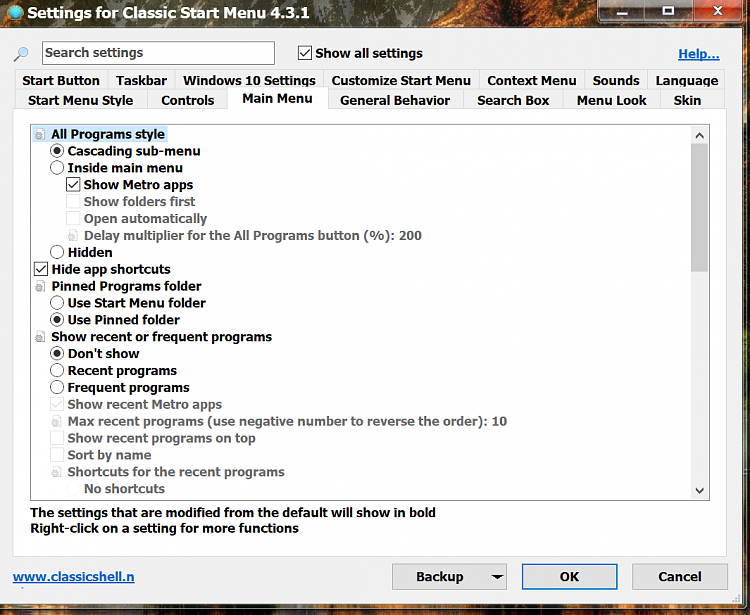Click the No shortcuts radio option
The height and width of the screenshot is (615, 750).
pos(73,489)
